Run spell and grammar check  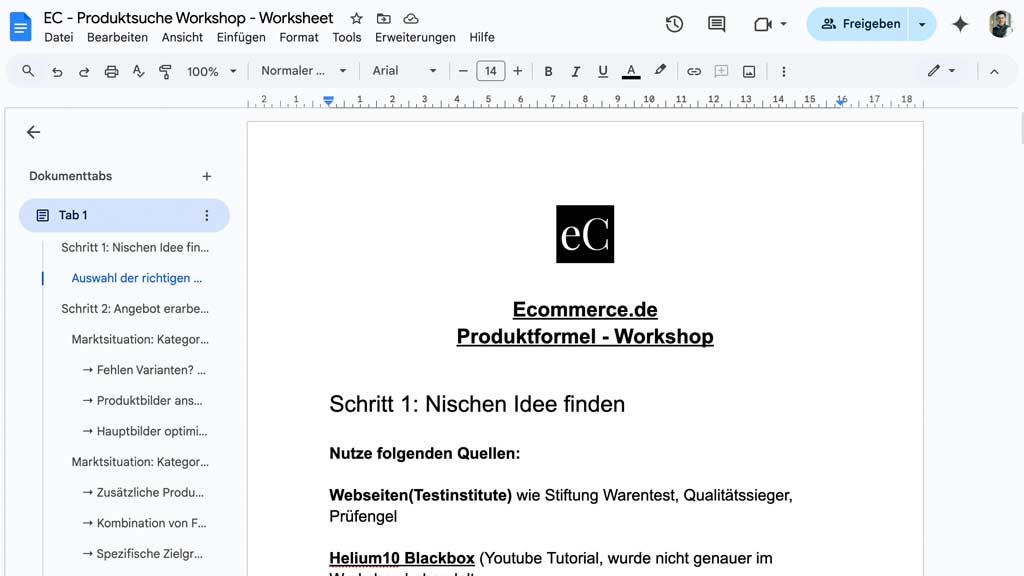(x=138, y=71)
